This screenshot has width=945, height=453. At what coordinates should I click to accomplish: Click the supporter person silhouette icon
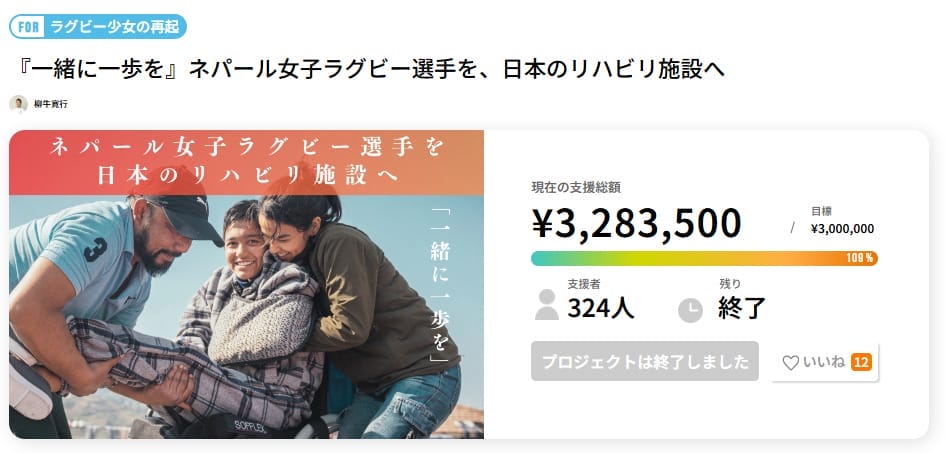546,304
